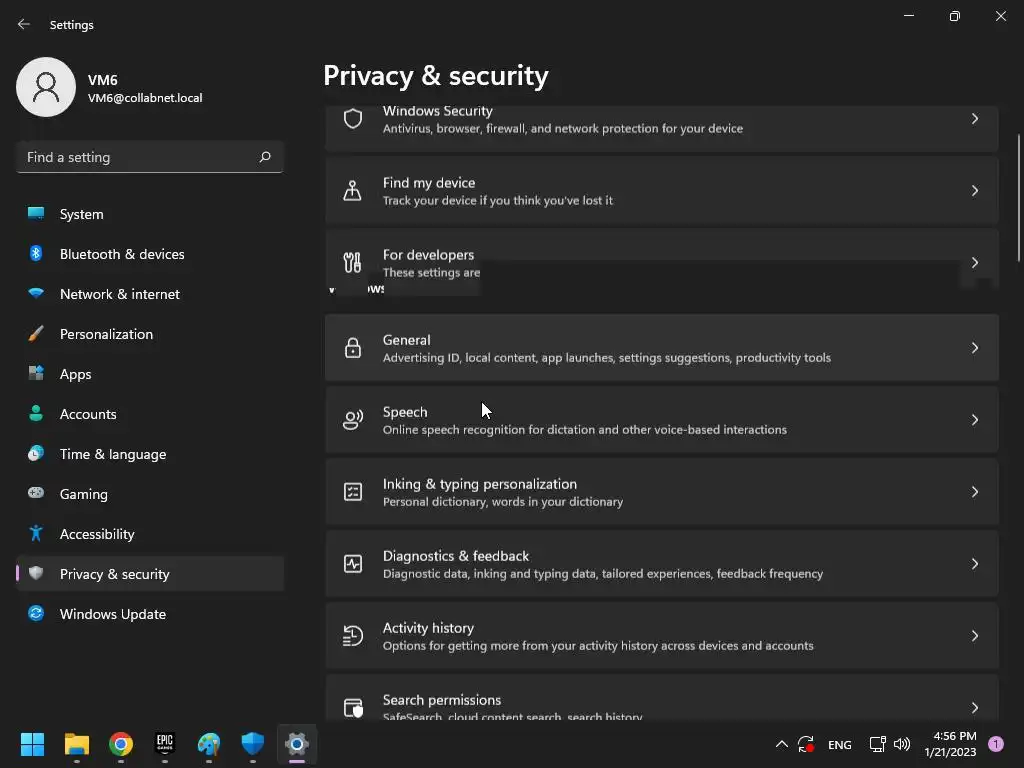Click the For developers tools icon
This screenshot has height=768, width=1024.
[x=353, y=263]
